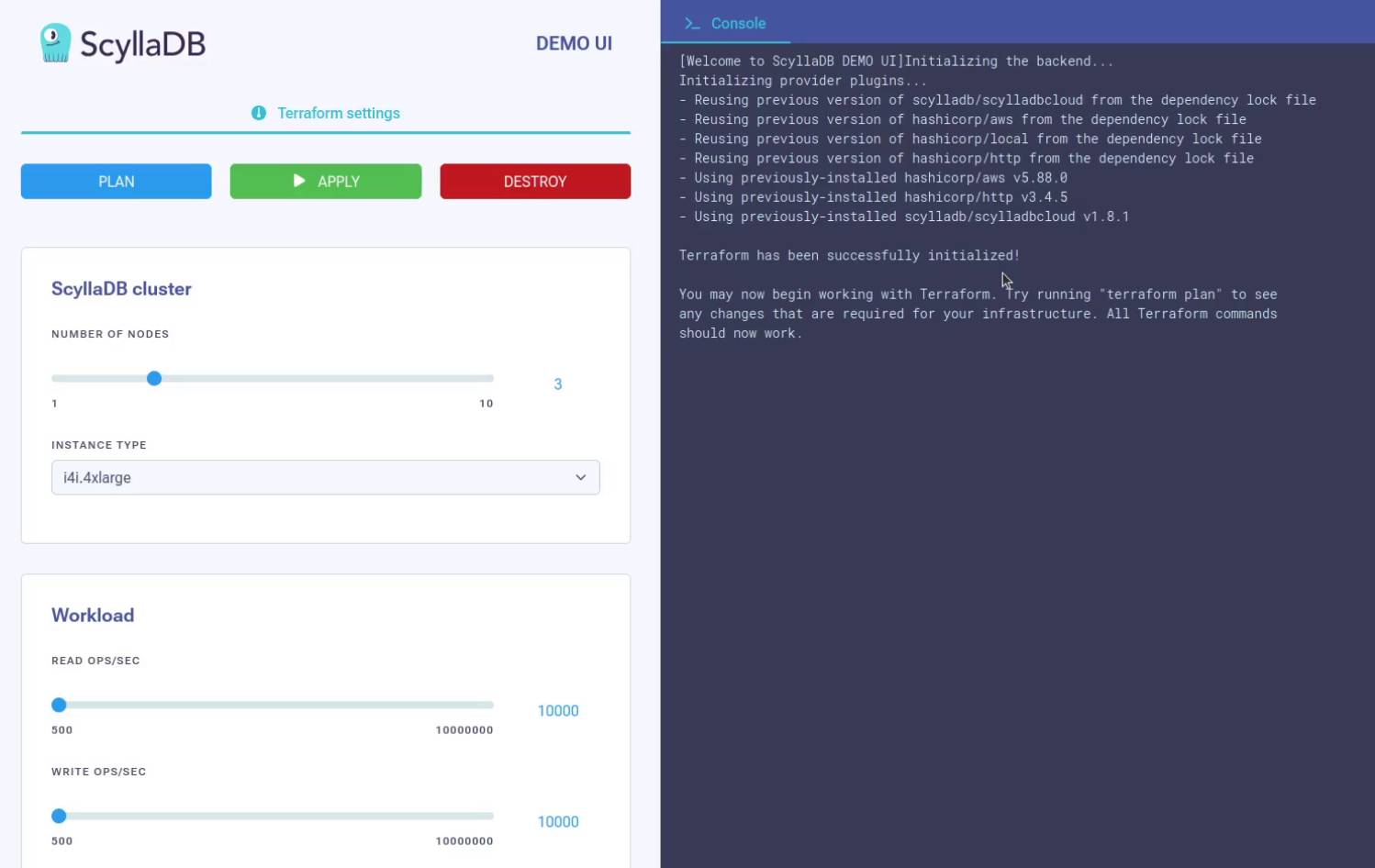Click Write Ops slider minimum label 500
The width and height of the screenshot is (1375, 868).
[61, 841]
